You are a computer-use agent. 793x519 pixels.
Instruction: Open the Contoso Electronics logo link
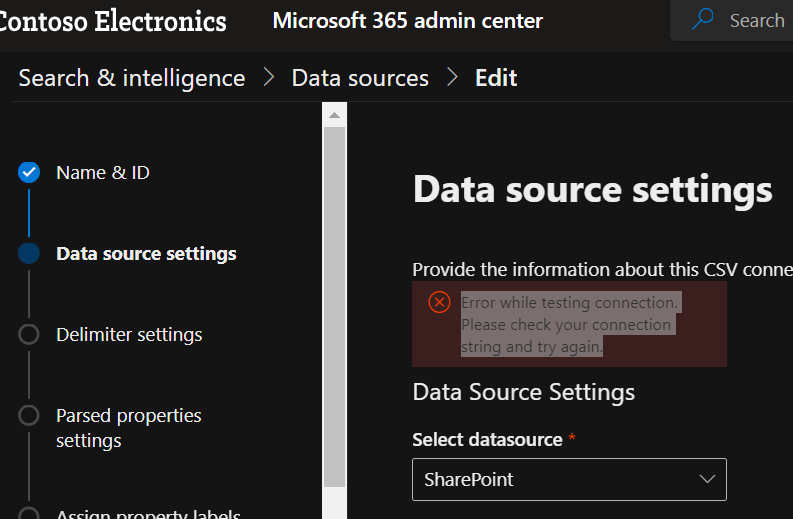pyautogui.click(x=113, y=20)
